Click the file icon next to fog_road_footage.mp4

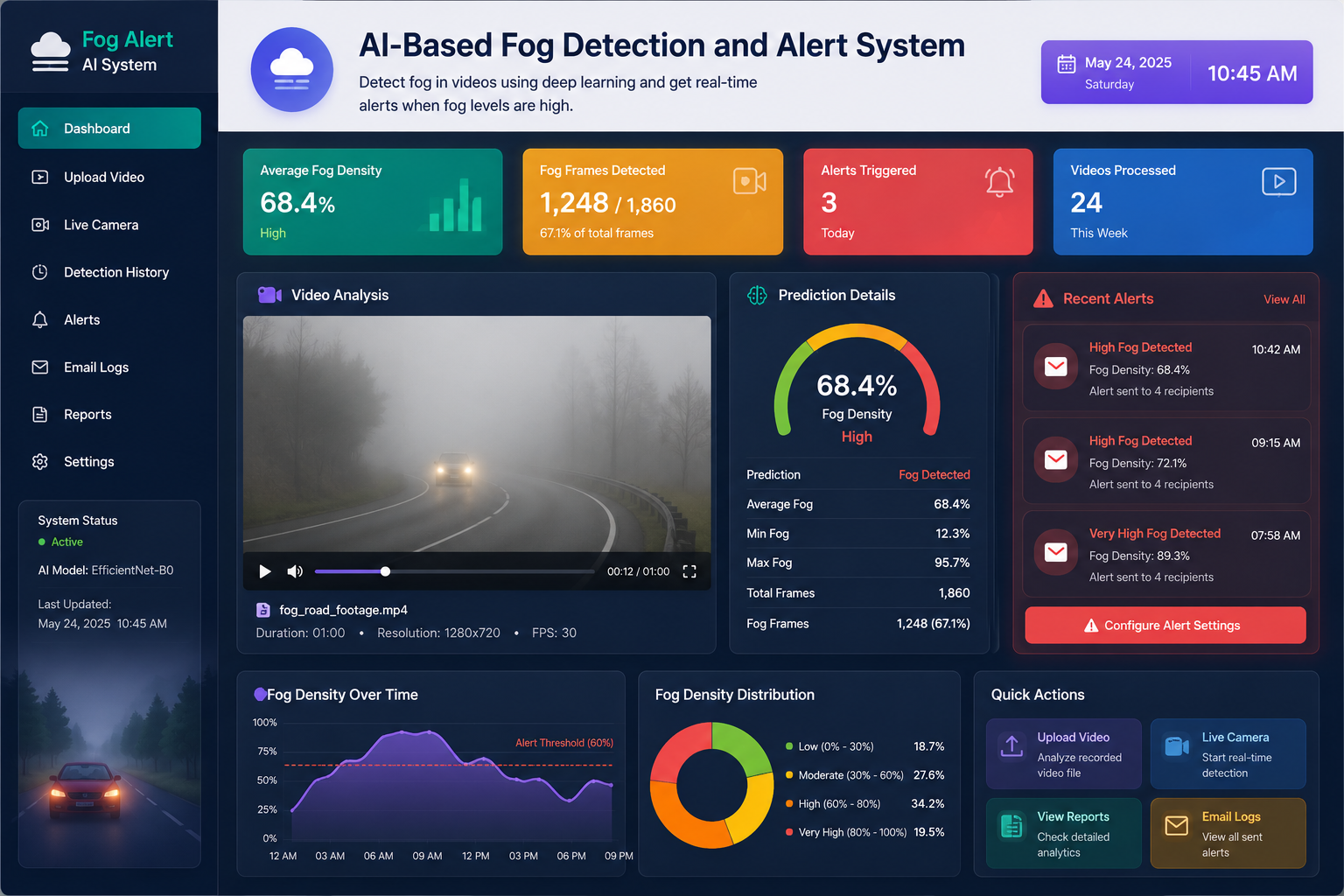point(262,610)
